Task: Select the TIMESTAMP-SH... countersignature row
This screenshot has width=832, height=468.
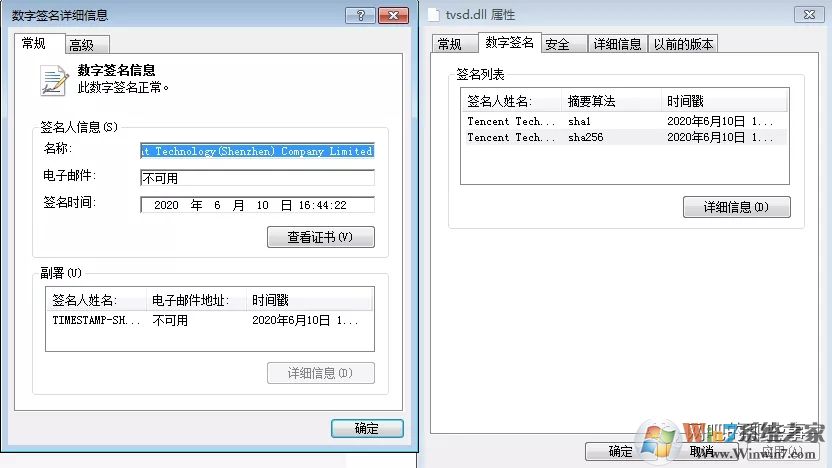Action: (x=210, y=320)
